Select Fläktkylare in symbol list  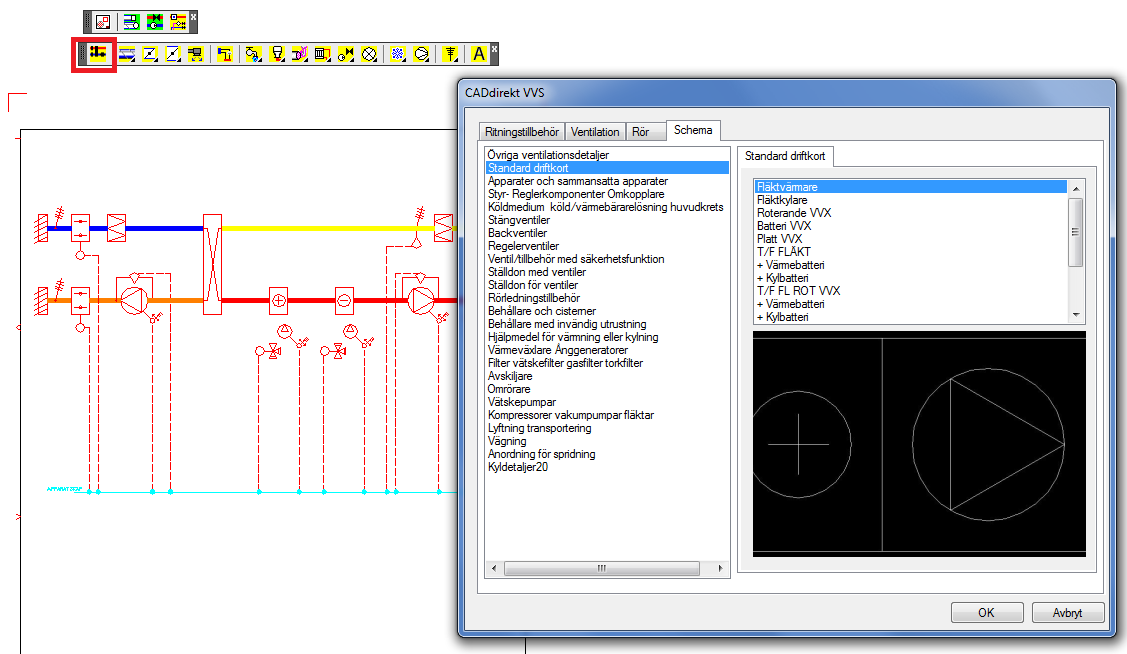pyautogui.click(x=782, y=200)
